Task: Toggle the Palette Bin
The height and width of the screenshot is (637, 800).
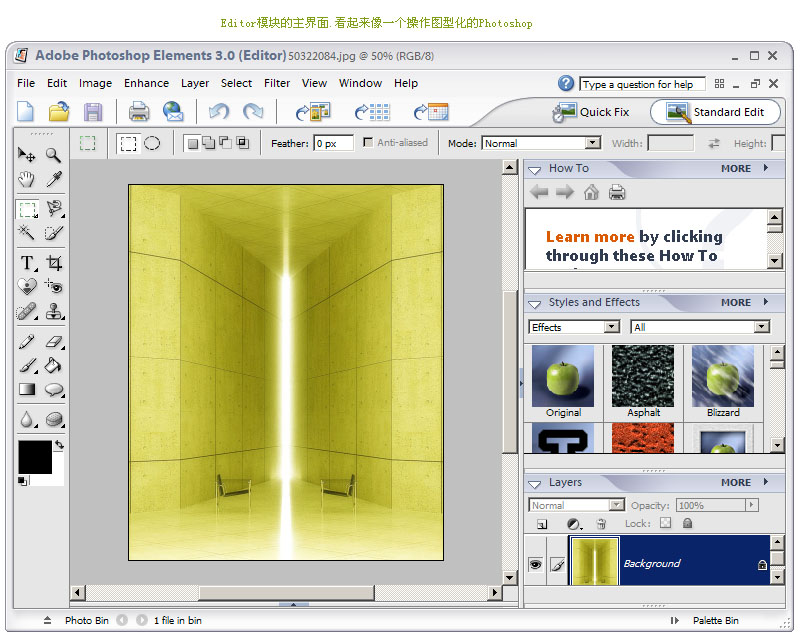Action: point(707,620)
